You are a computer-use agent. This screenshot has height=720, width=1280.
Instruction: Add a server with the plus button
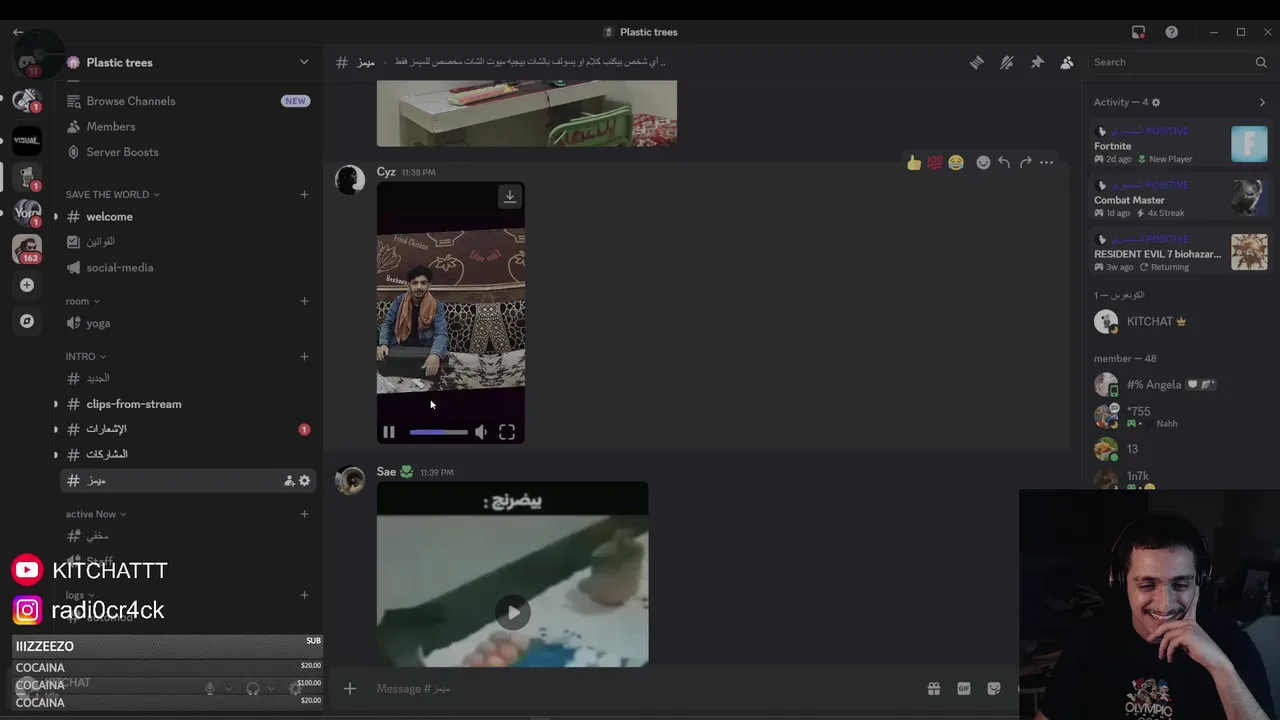pyautogui.click(x=27, y=285)
